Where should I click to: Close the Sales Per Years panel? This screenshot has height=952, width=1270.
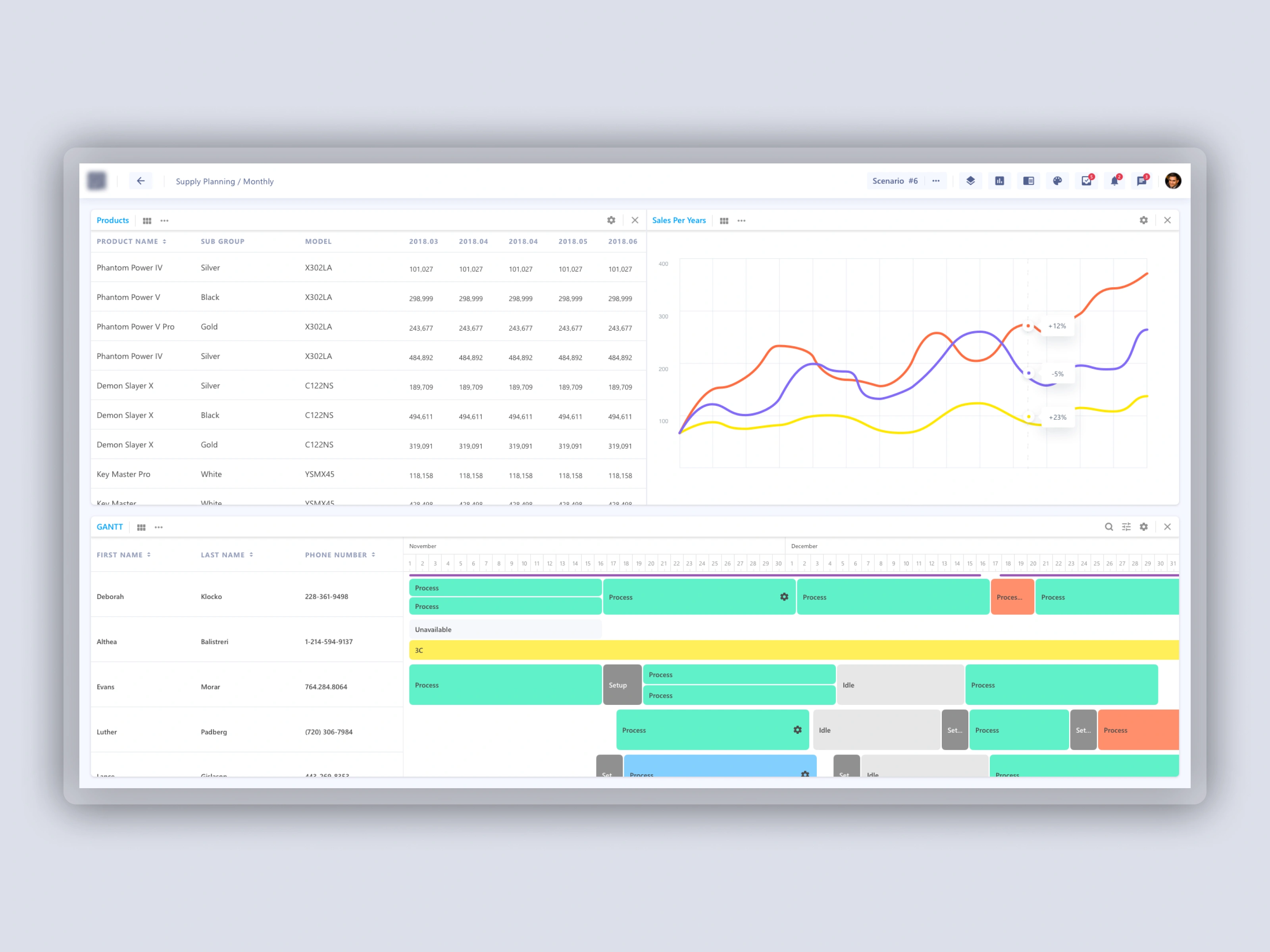point(1167,221)
